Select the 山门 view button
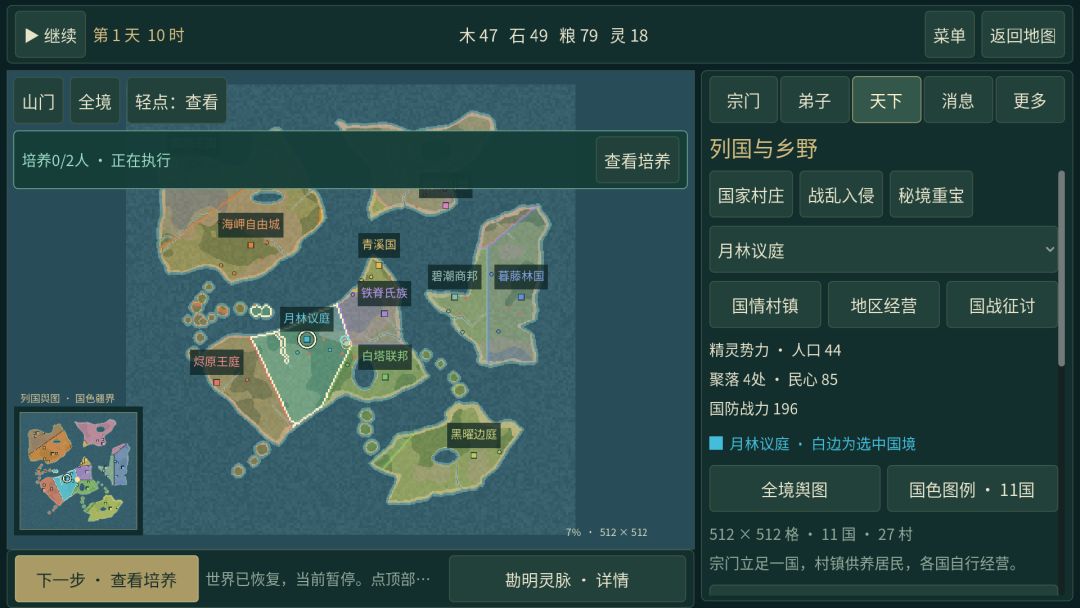1080x608 pixels. tap(39, 102)
